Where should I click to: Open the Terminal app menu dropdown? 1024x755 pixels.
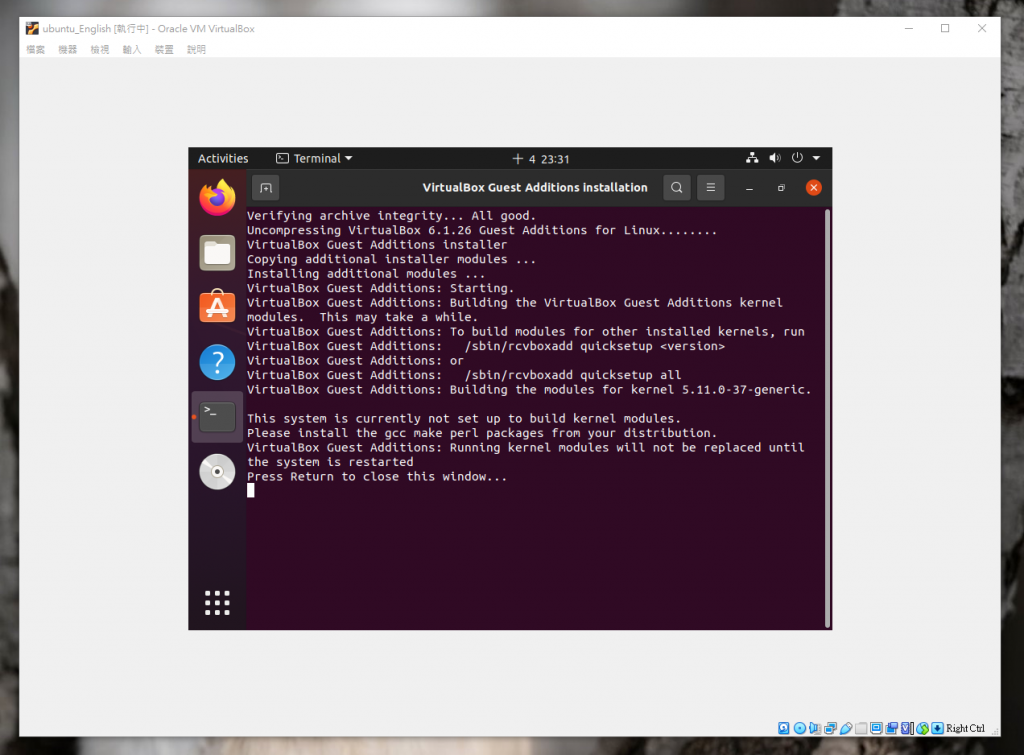pyautogui.click(x=314, y=159)
